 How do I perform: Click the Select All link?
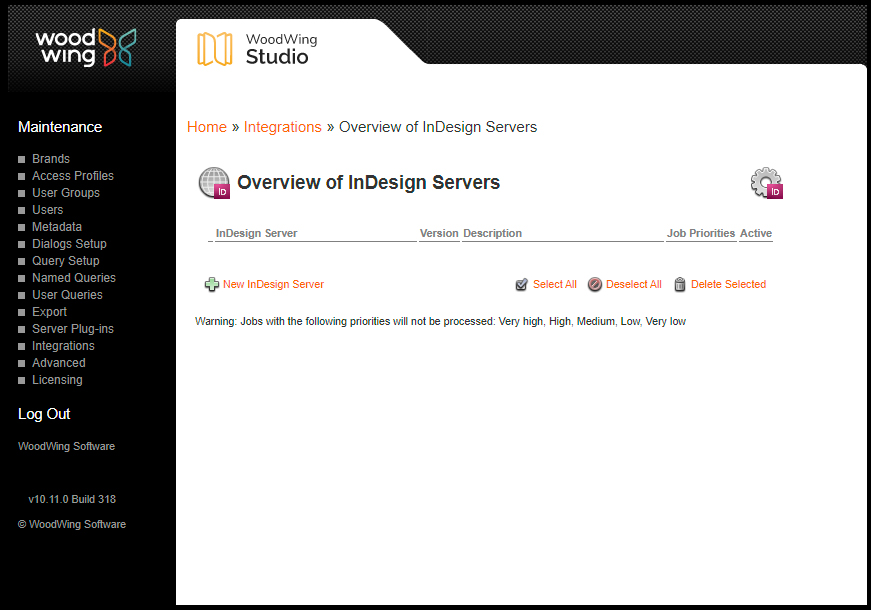(555, 284)
